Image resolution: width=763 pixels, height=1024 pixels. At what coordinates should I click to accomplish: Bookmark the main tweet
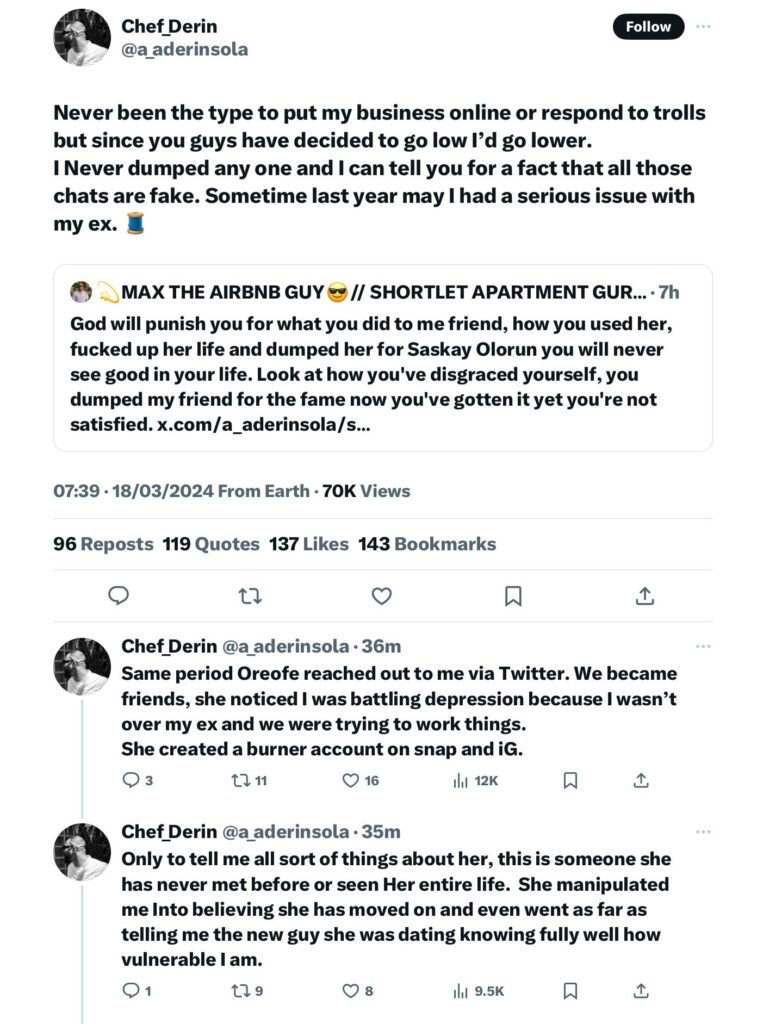click(513, 596)
